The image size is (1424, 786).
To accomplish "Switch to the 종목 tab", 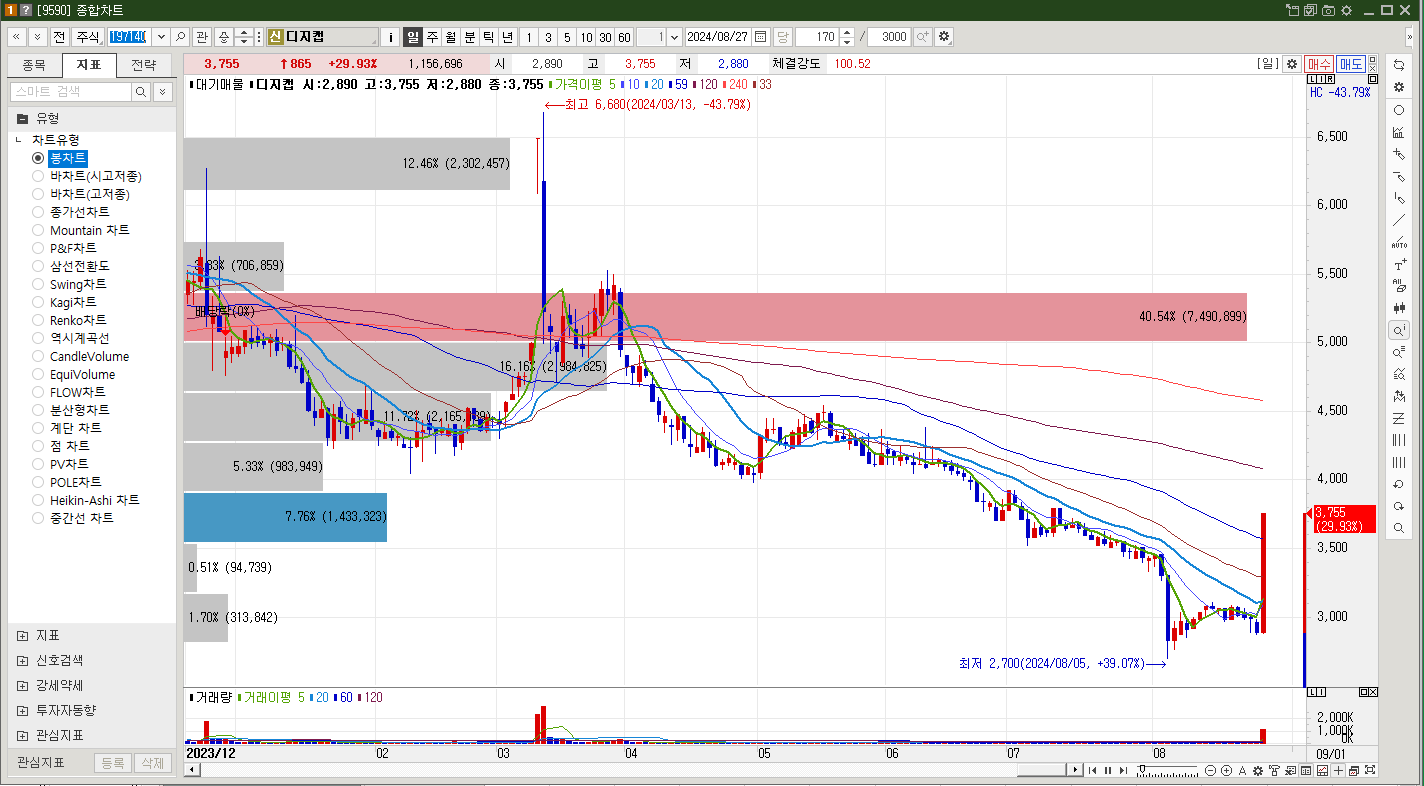I will pyautogui.click(x=34, y=65).
